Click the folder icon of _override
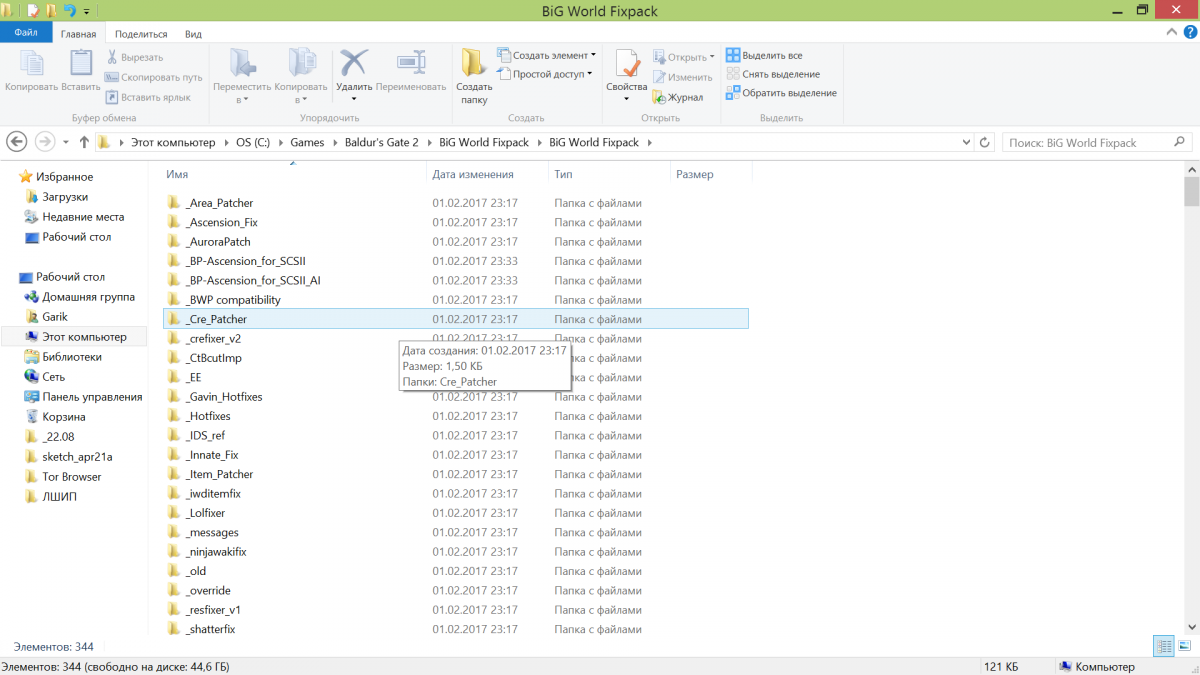 (174, 590)
